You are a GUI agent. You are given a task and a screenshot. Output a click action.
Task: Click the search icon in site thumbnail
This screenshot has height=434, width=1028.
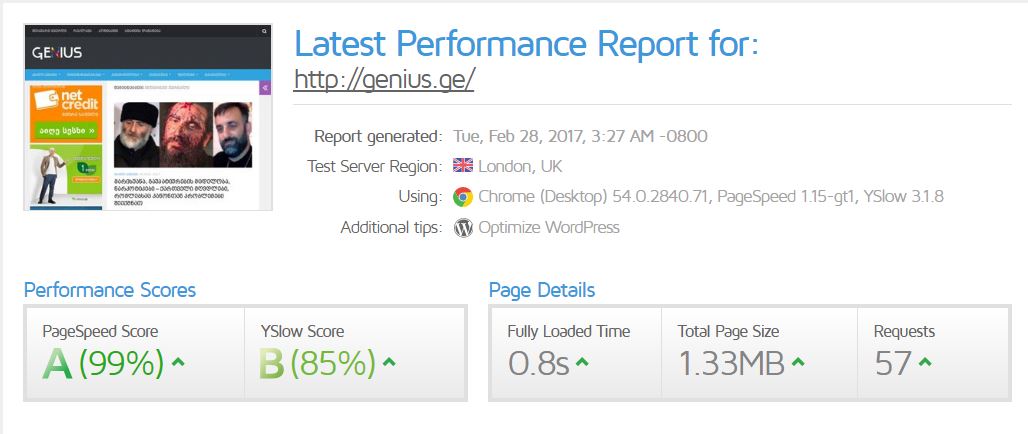(264, 32)
